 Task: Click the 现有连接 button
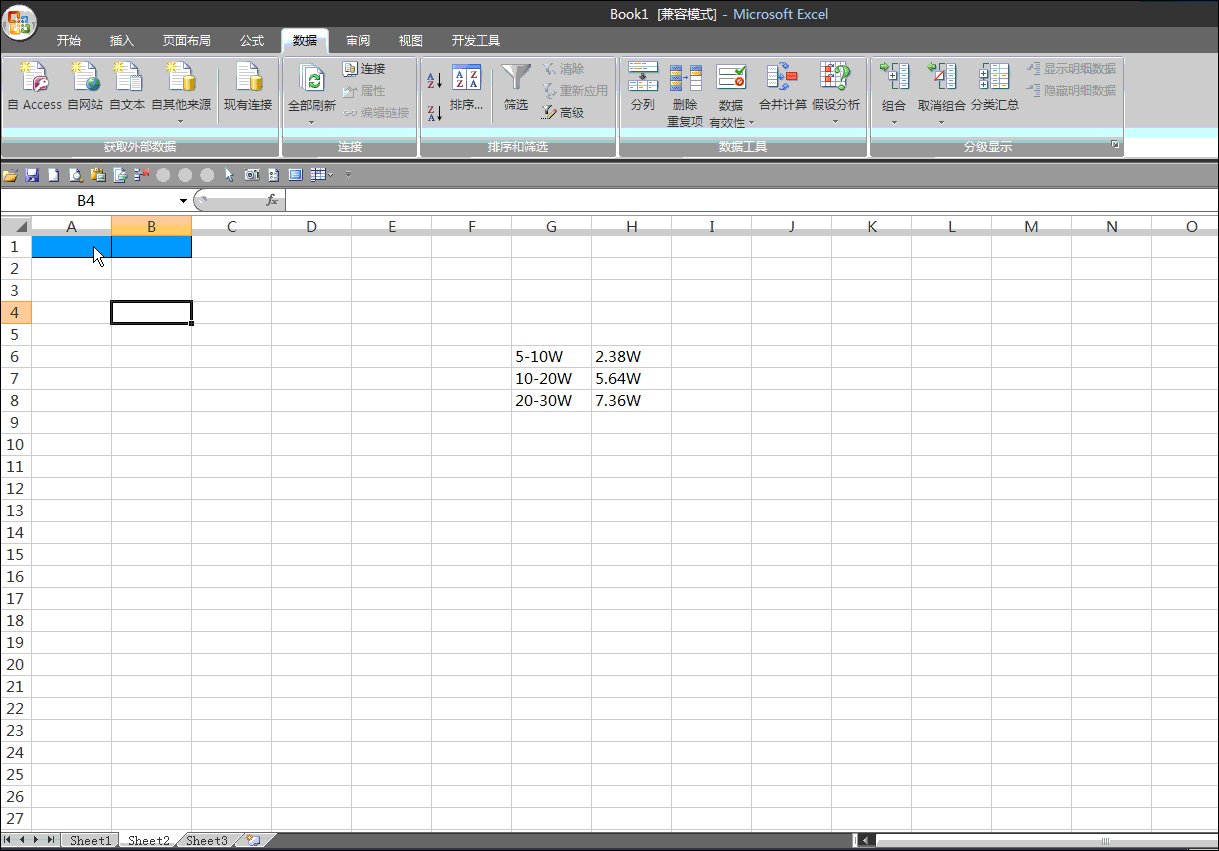247,86
